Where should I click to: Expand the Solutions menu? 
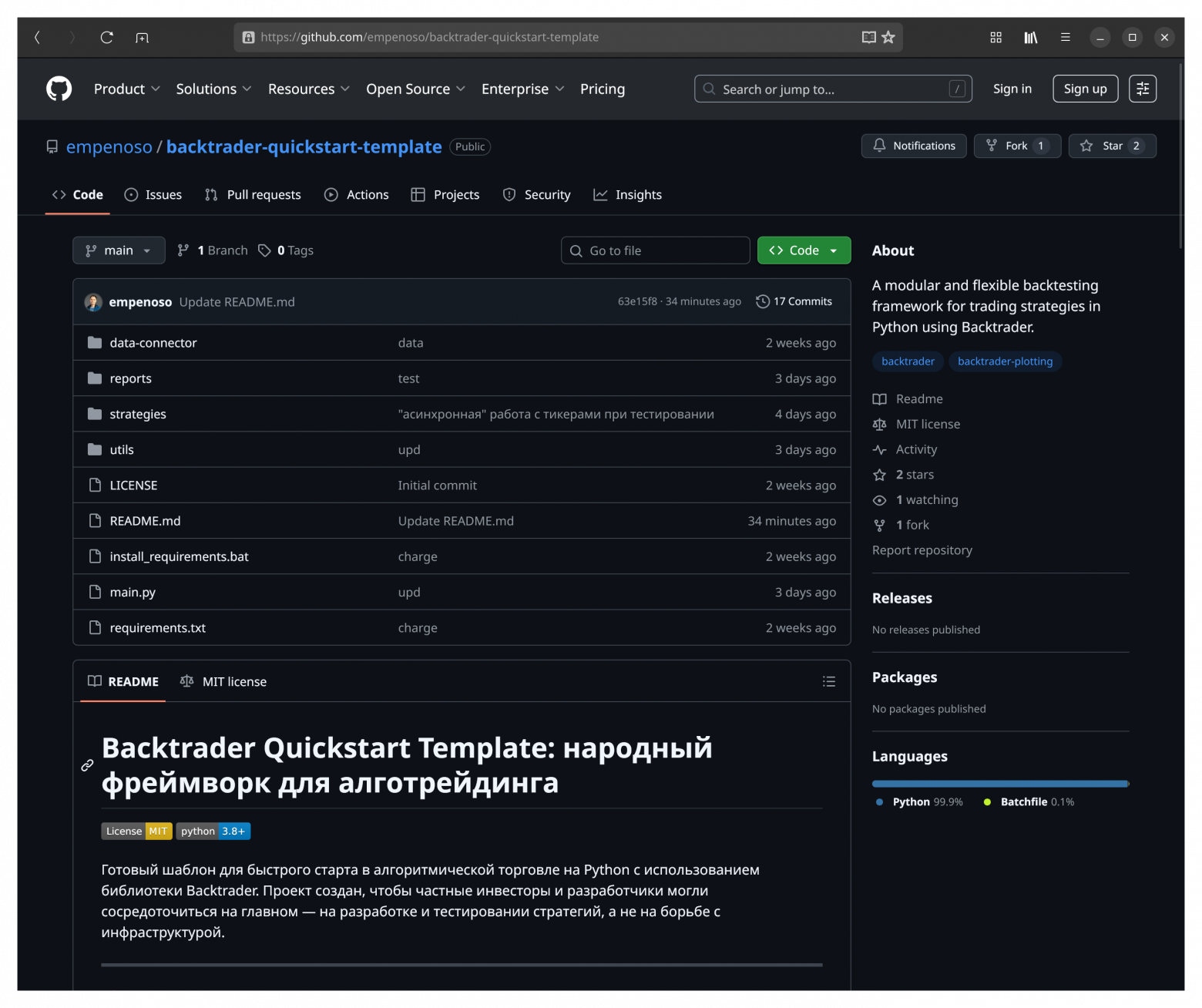213,89
